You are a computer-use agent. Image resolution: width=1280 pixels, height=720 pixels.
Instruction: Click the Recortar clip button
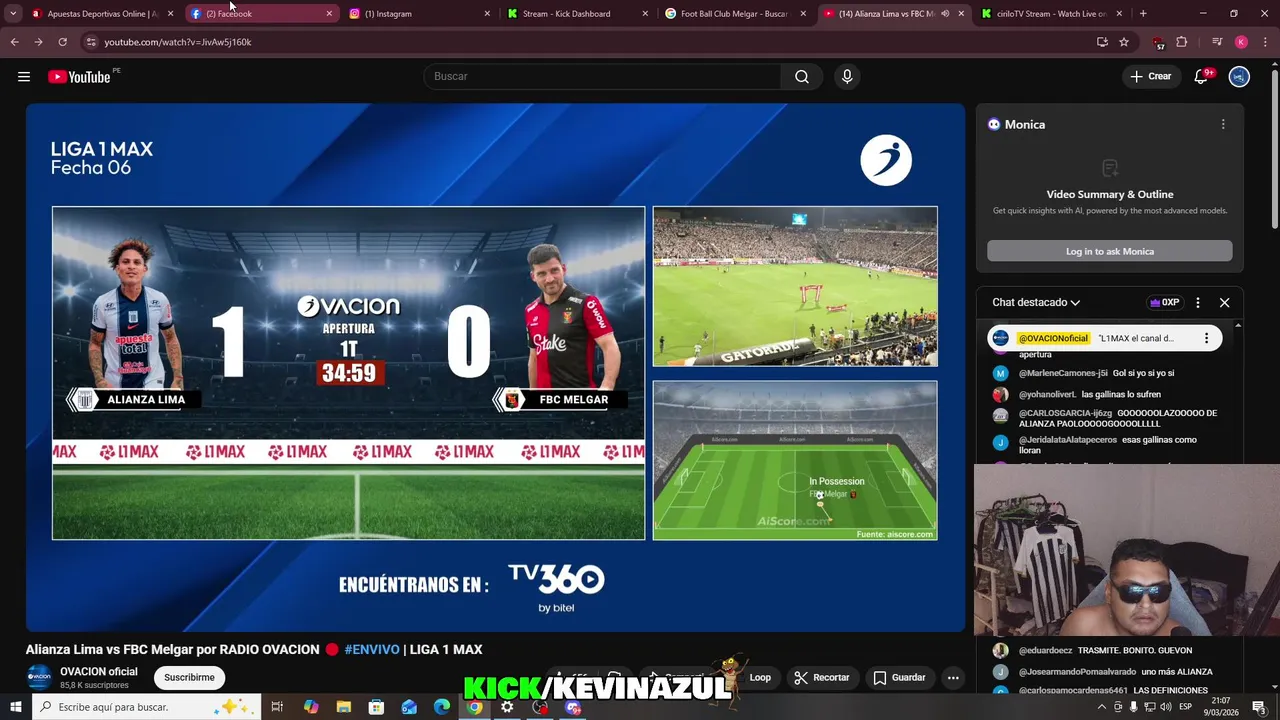821,677
